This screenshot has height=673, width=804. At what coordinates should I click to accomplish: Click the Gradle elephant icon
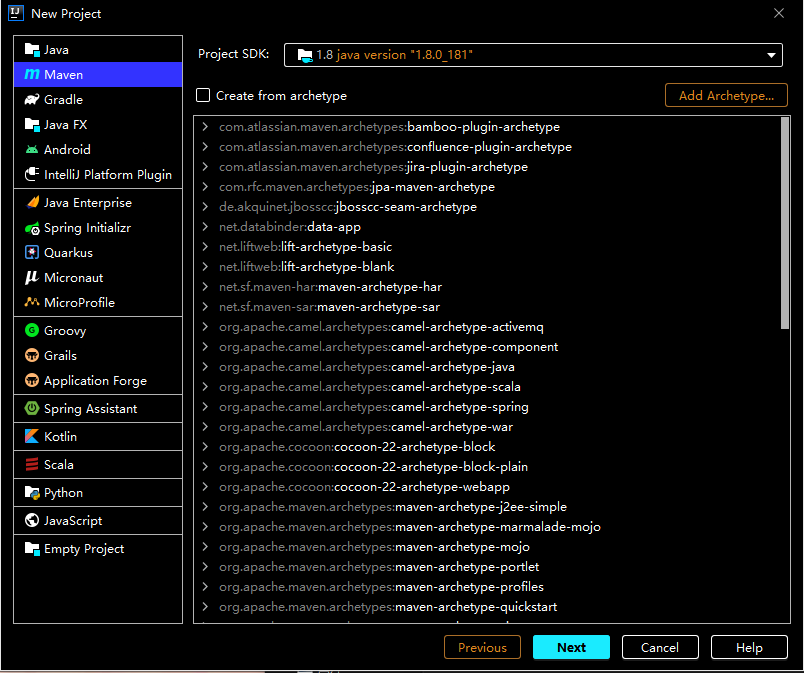point(32,99)
